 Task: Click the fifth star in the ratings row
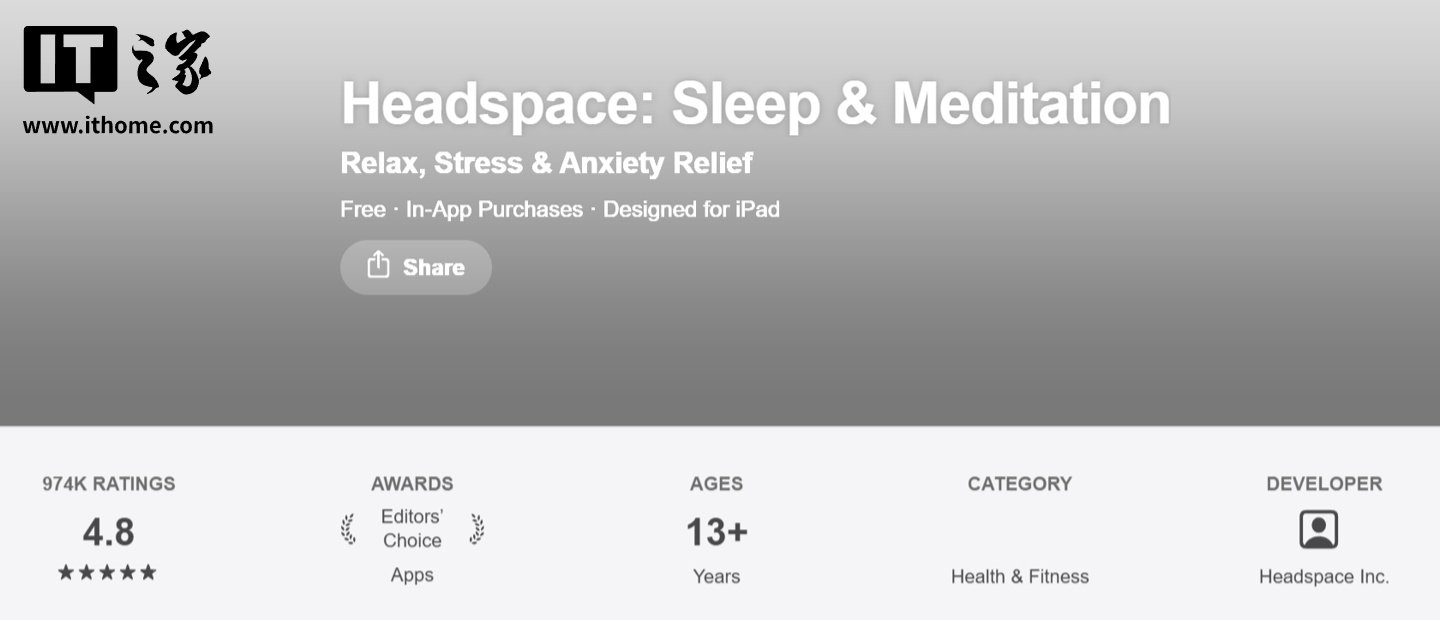pos(147,572)
